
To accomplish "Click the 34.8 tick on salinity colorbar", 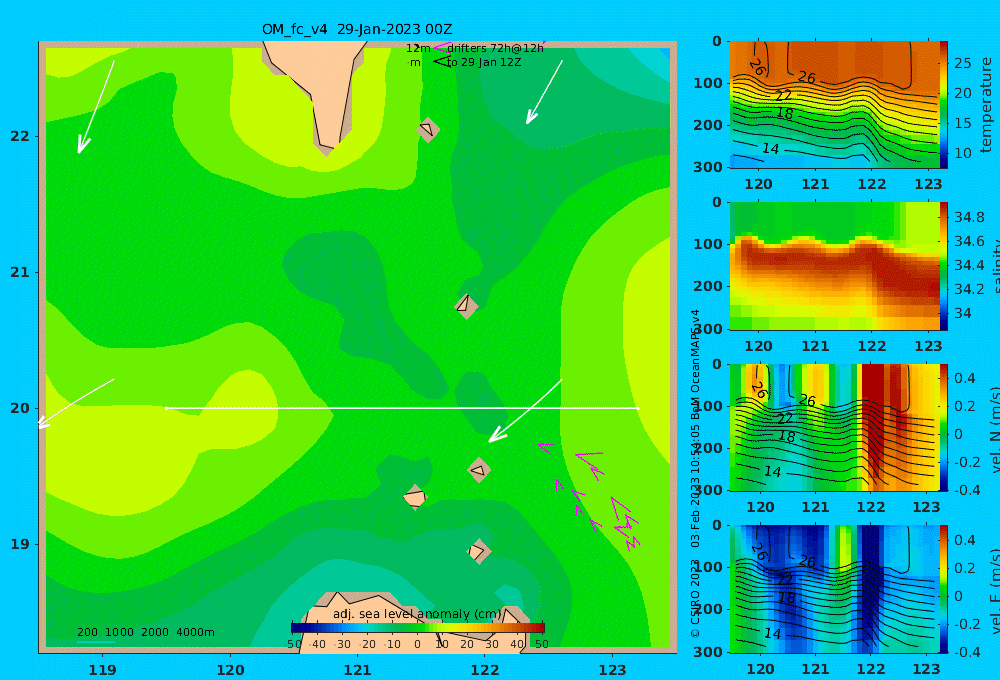I will [x=969, y=217].
